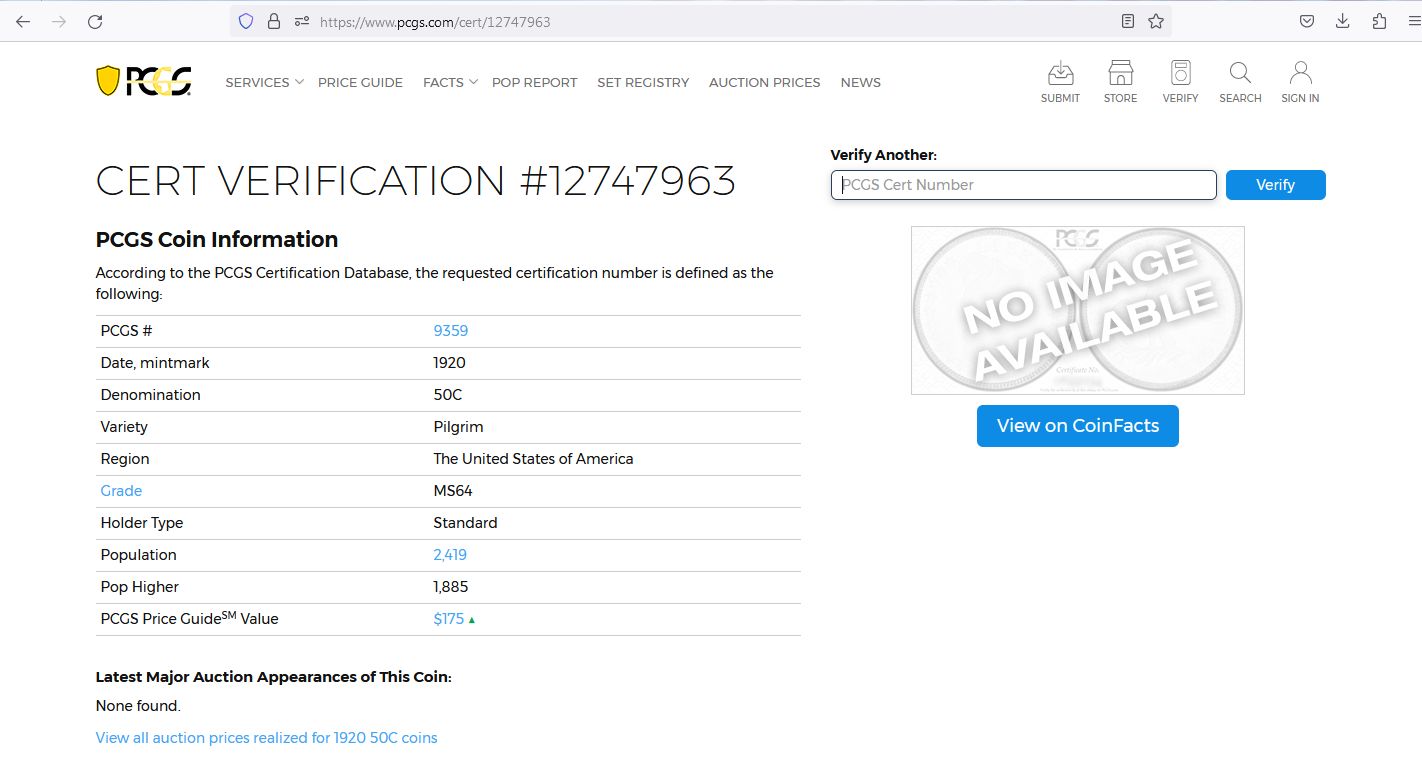1422x766 pixels.
Task: Go to PCGS home via logo
Action: pos(144,81)
